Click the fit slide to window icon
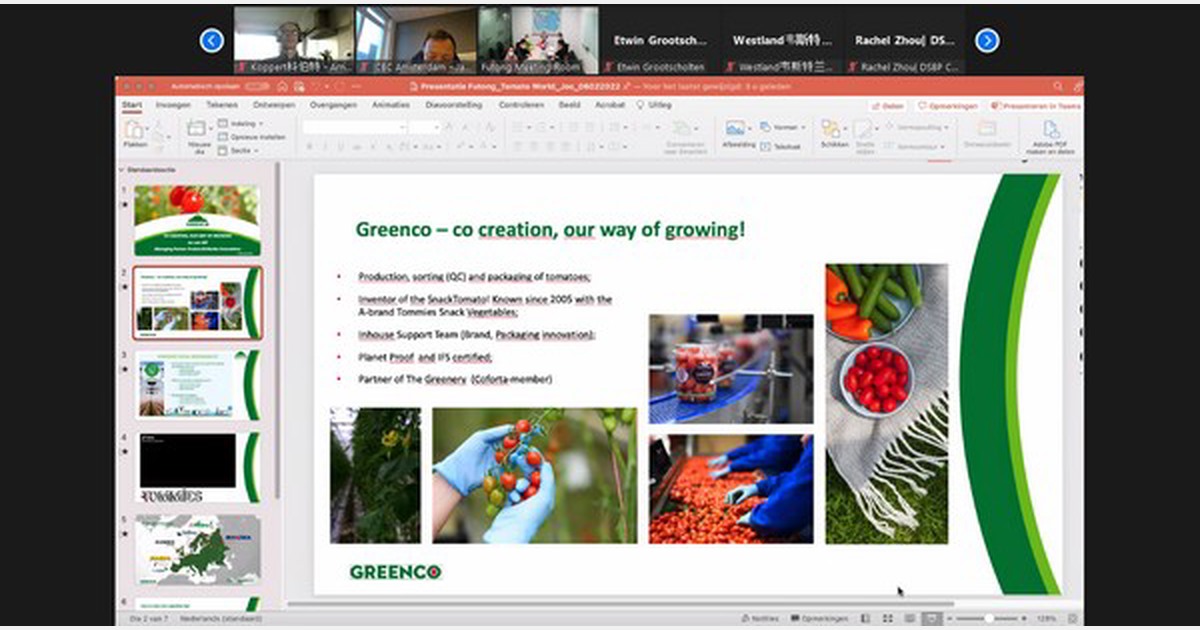 pyautogui.click(x=1071, y=619)
